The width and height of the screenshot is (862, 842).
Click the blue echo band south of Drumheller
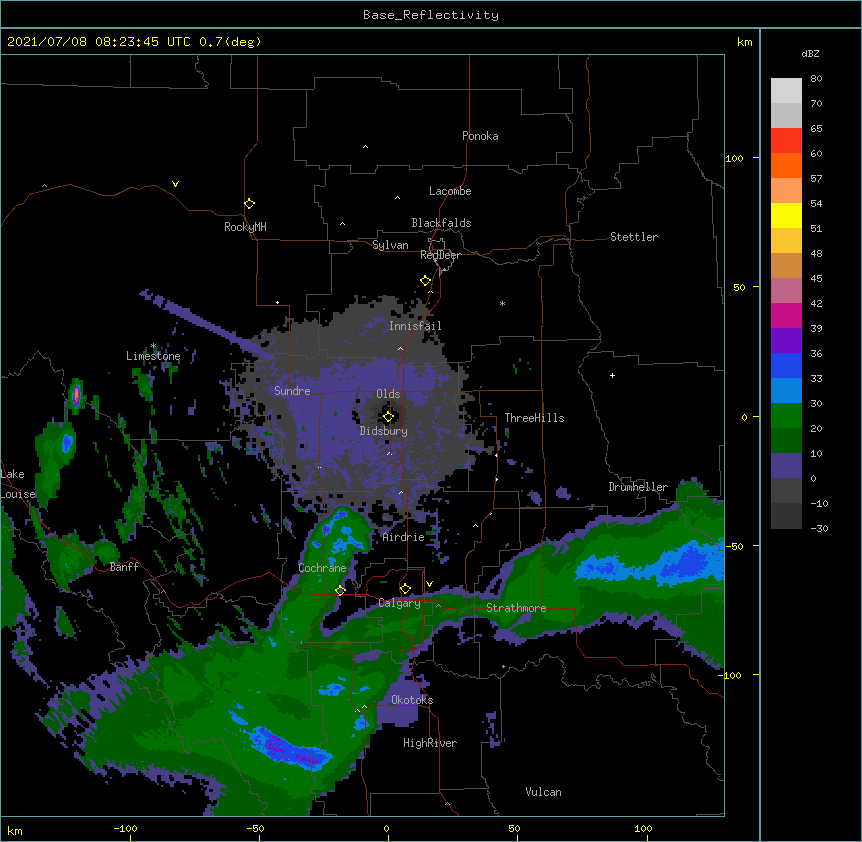(x=651, y=565)
